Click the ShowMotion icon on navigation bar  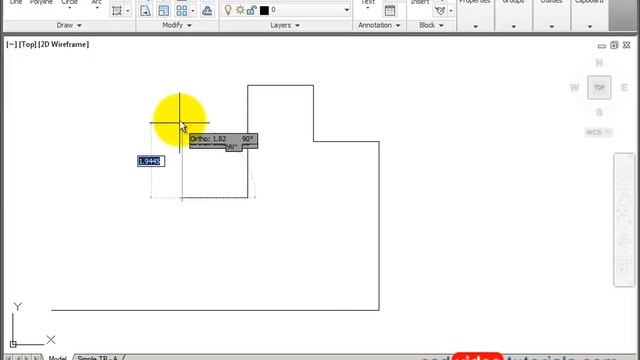(624, 266)
